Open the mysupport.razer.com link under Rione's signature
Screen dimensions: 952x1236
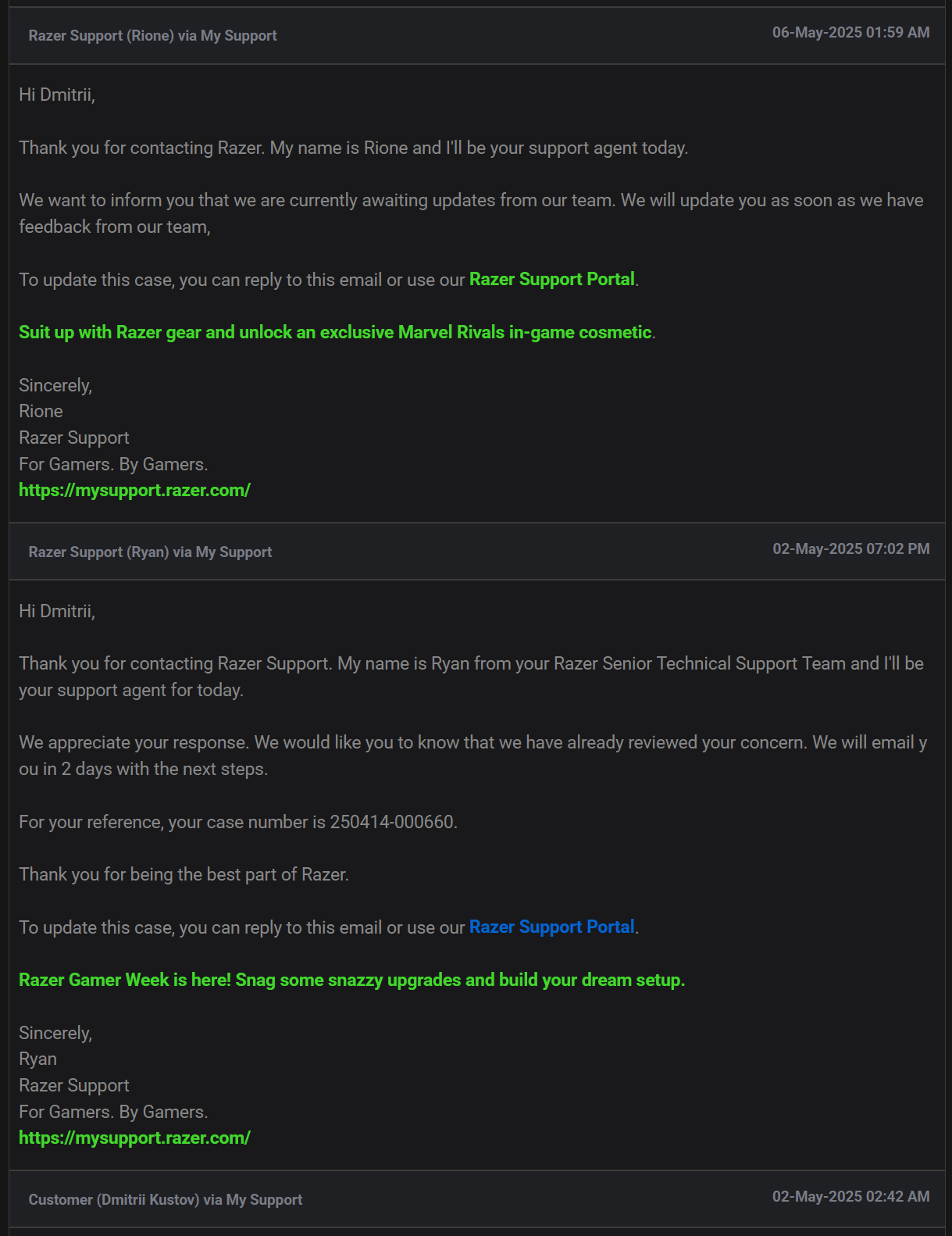pyautogui.click(x=134, y=490)
